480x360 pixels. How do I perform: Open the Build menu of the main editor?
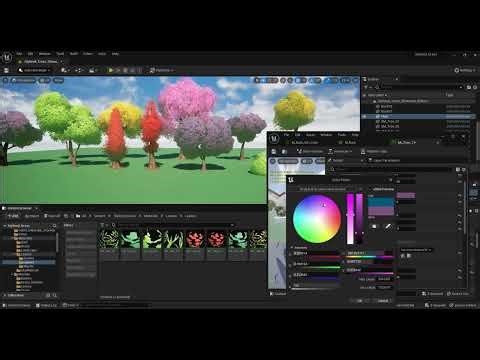[x=74, y=54]
